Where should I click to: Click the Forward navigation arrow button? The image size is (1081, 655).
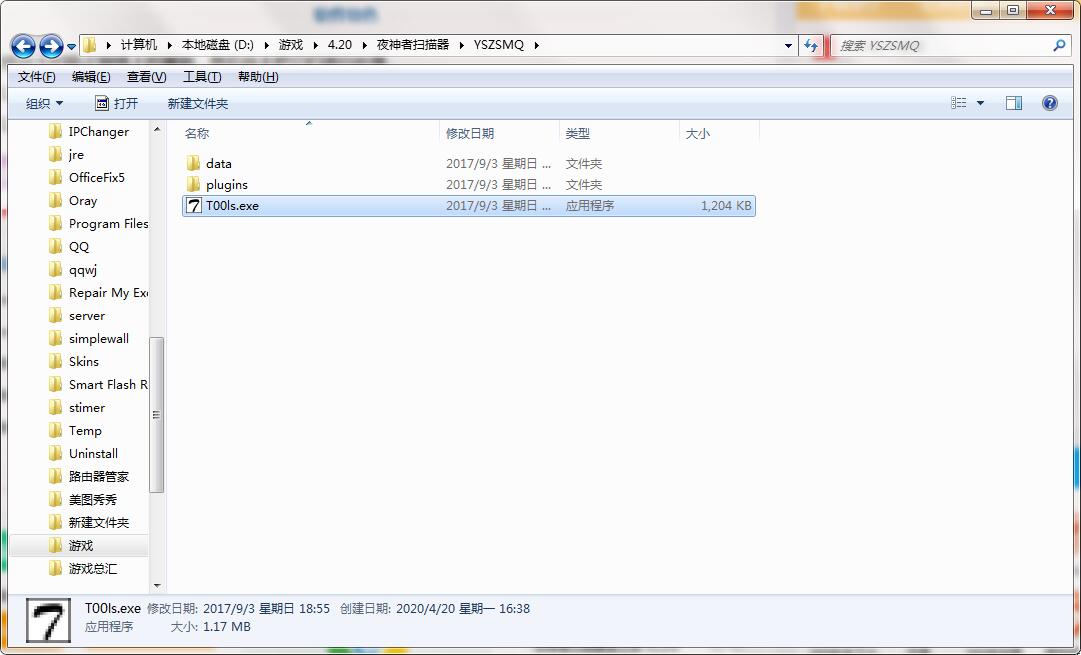51,46
